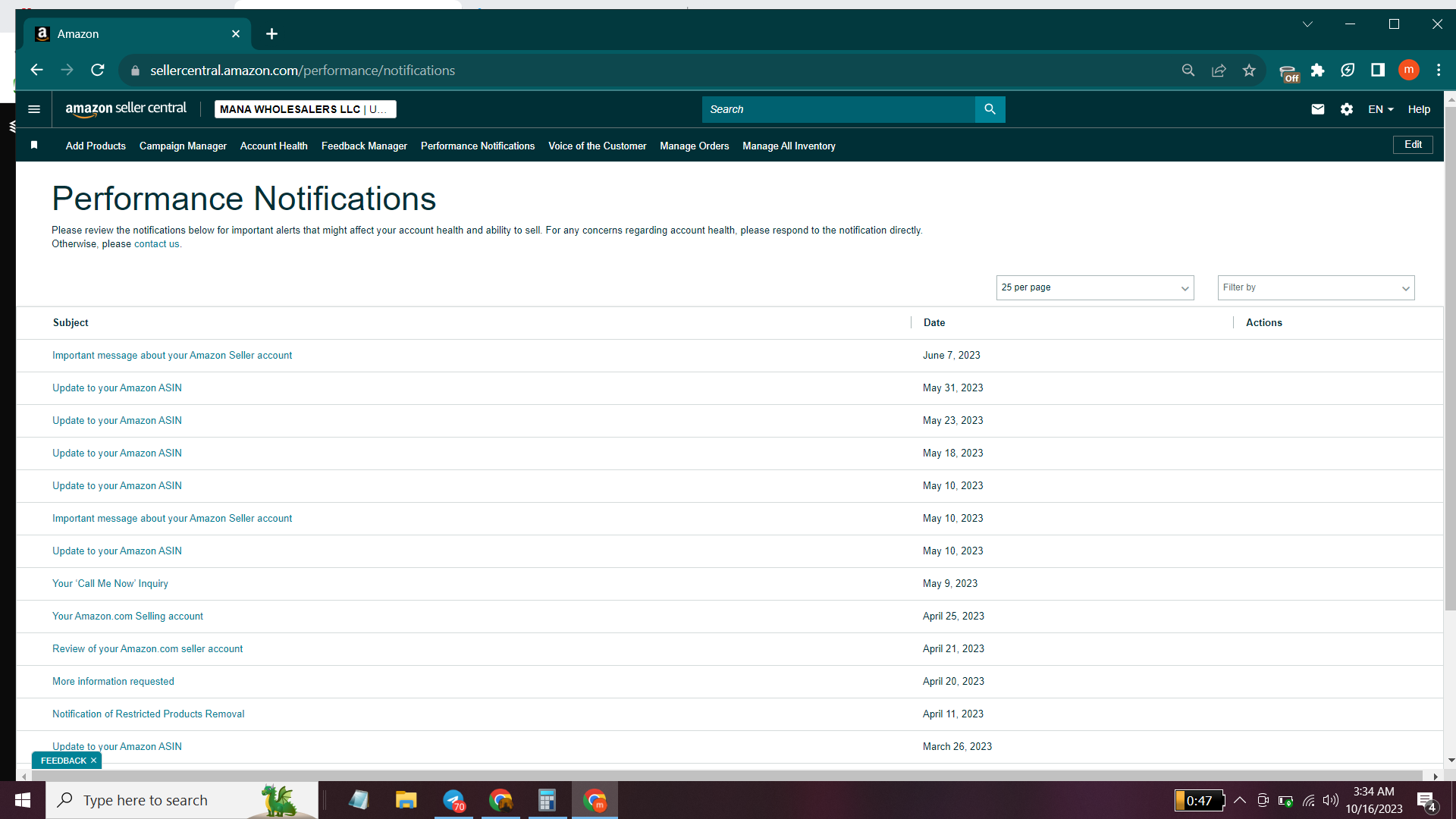This screenshot has width=1456, height=819.
Task: Click the Subject column header
Action: pyautogui.click(x=71, y=323)
